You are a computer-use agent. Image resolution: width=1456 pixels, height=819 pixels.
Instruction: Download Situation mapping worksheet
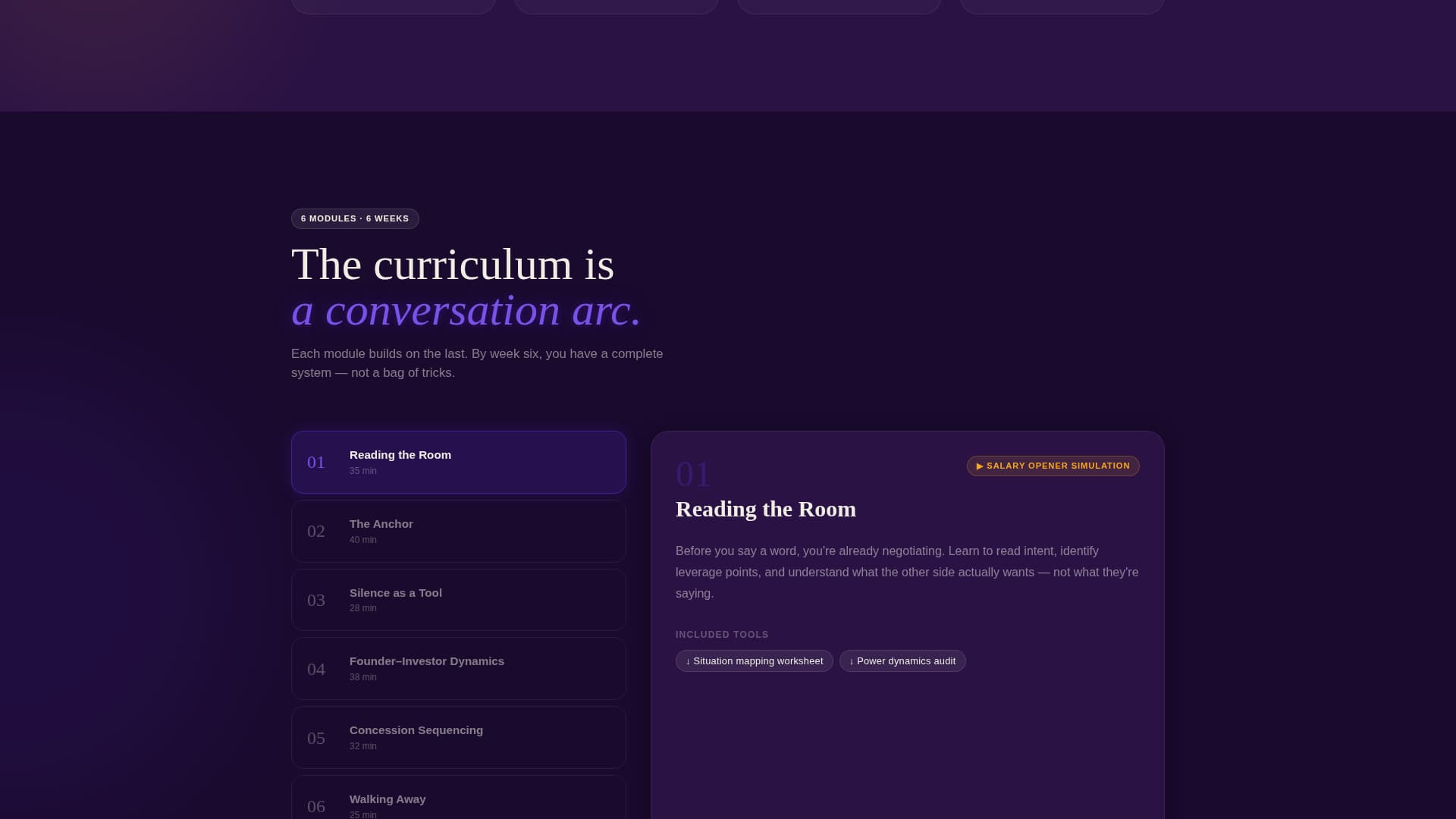click(x=755, y=661)
